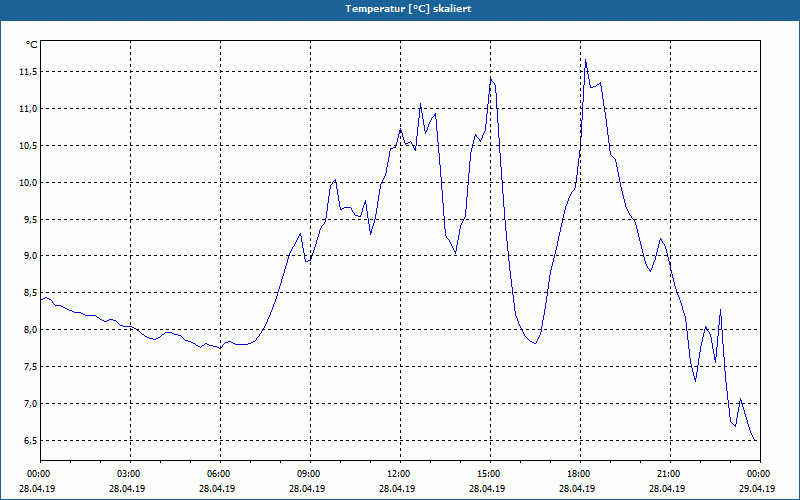
Task: Select the '7,0' y-axis label
Action: (30, 404)
